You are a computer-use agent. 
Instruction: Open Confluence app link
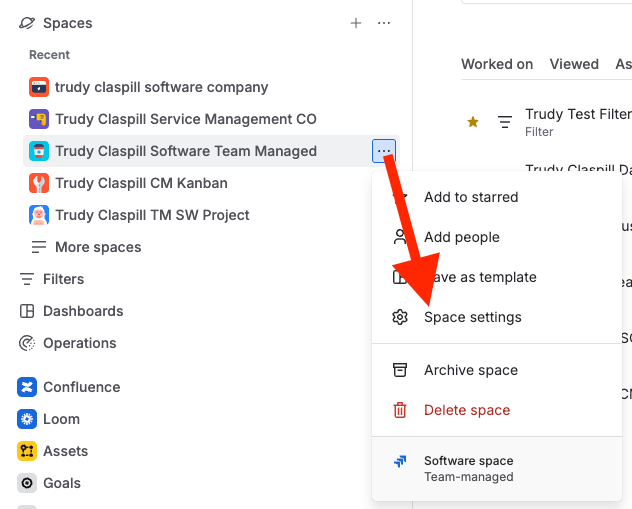tap(81, 387)
